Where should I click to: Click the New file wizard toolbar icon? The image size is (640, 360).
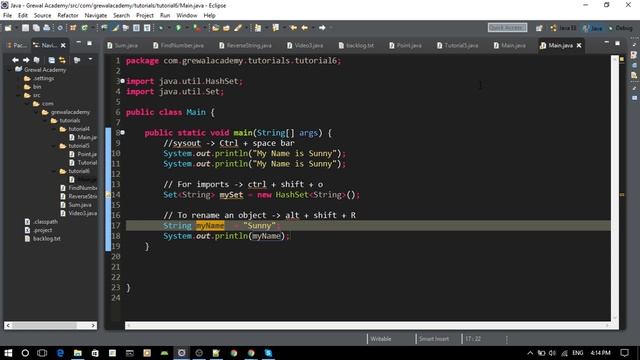click(8, 28)
